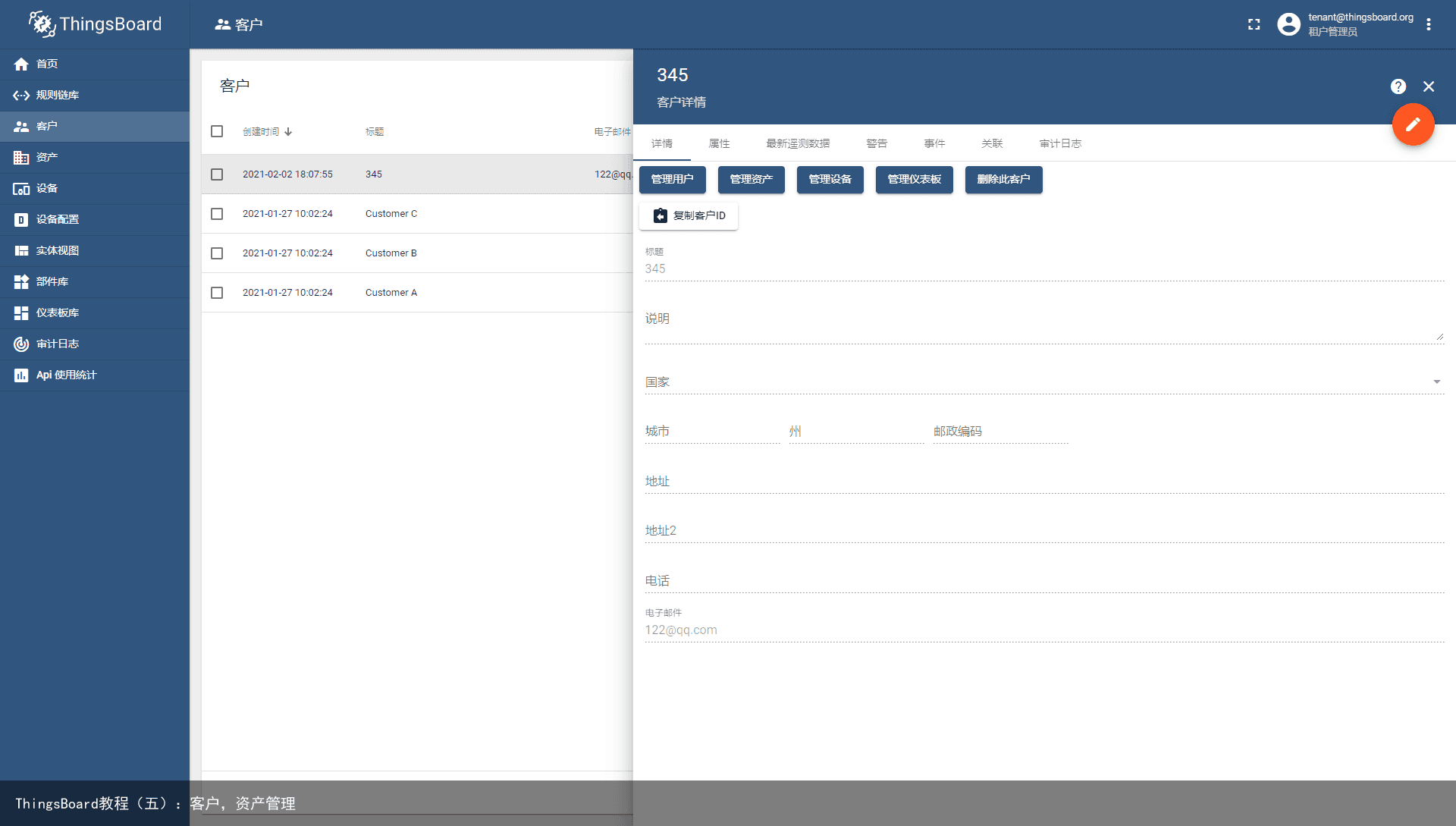The image size is (1456, 826).
Task: Open the user account avatar
Action: tap(1288, 24)
